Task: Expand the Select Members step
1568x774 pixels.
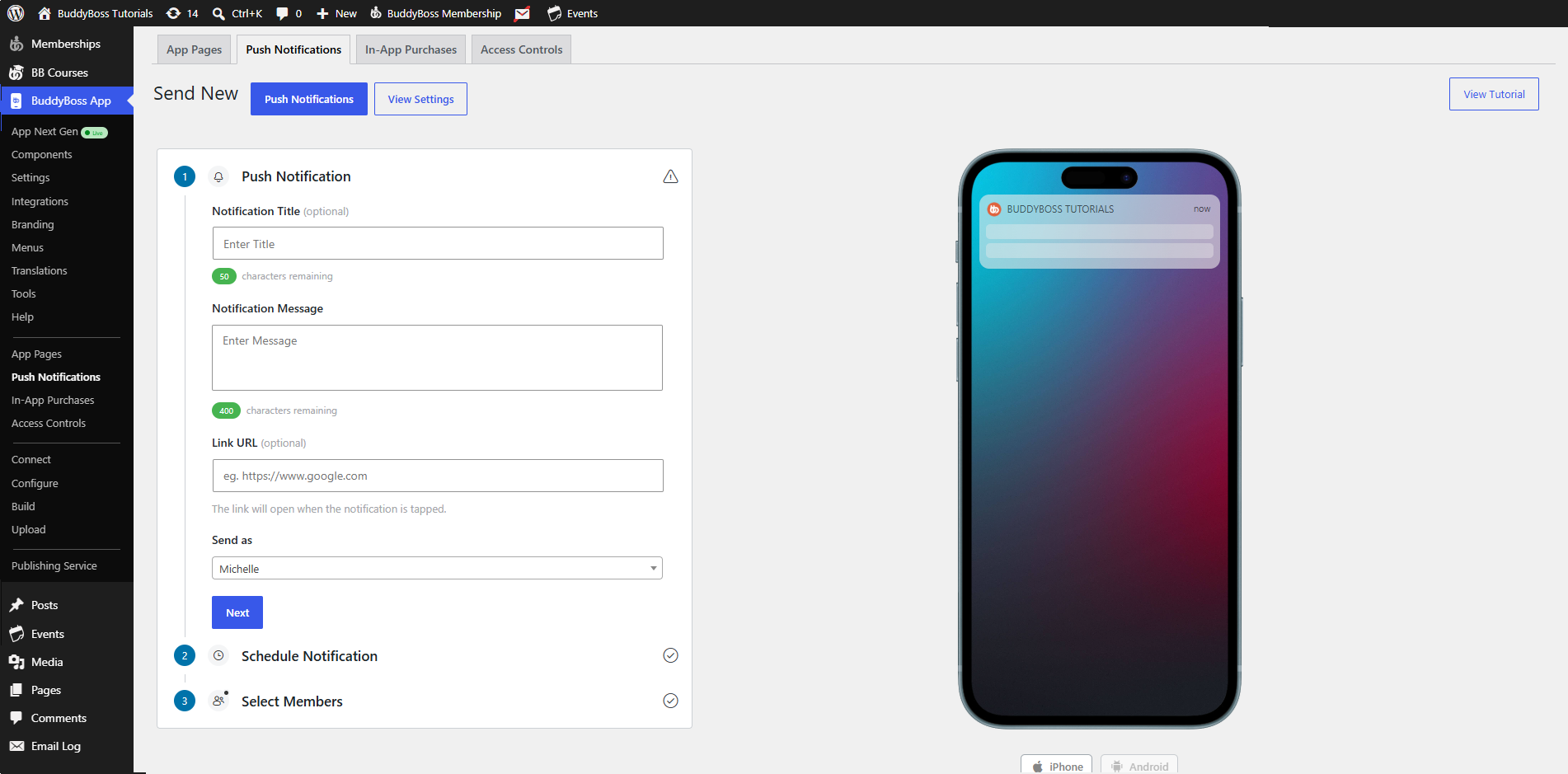Action: [292, 701]
